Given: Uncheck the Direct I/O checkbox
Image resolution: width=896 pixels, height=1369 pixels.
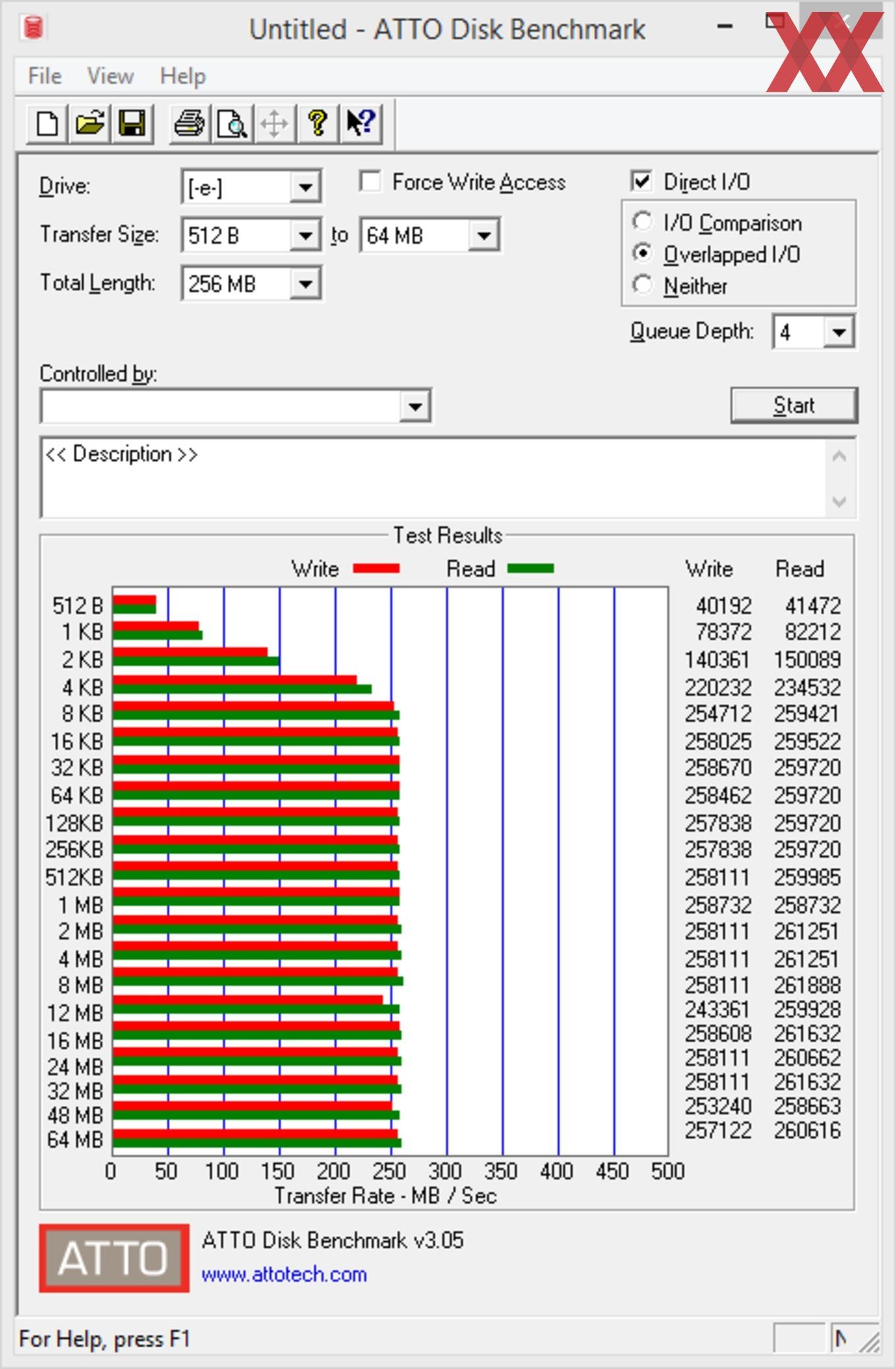Looking at the screenshot, I should pos(642,181).
